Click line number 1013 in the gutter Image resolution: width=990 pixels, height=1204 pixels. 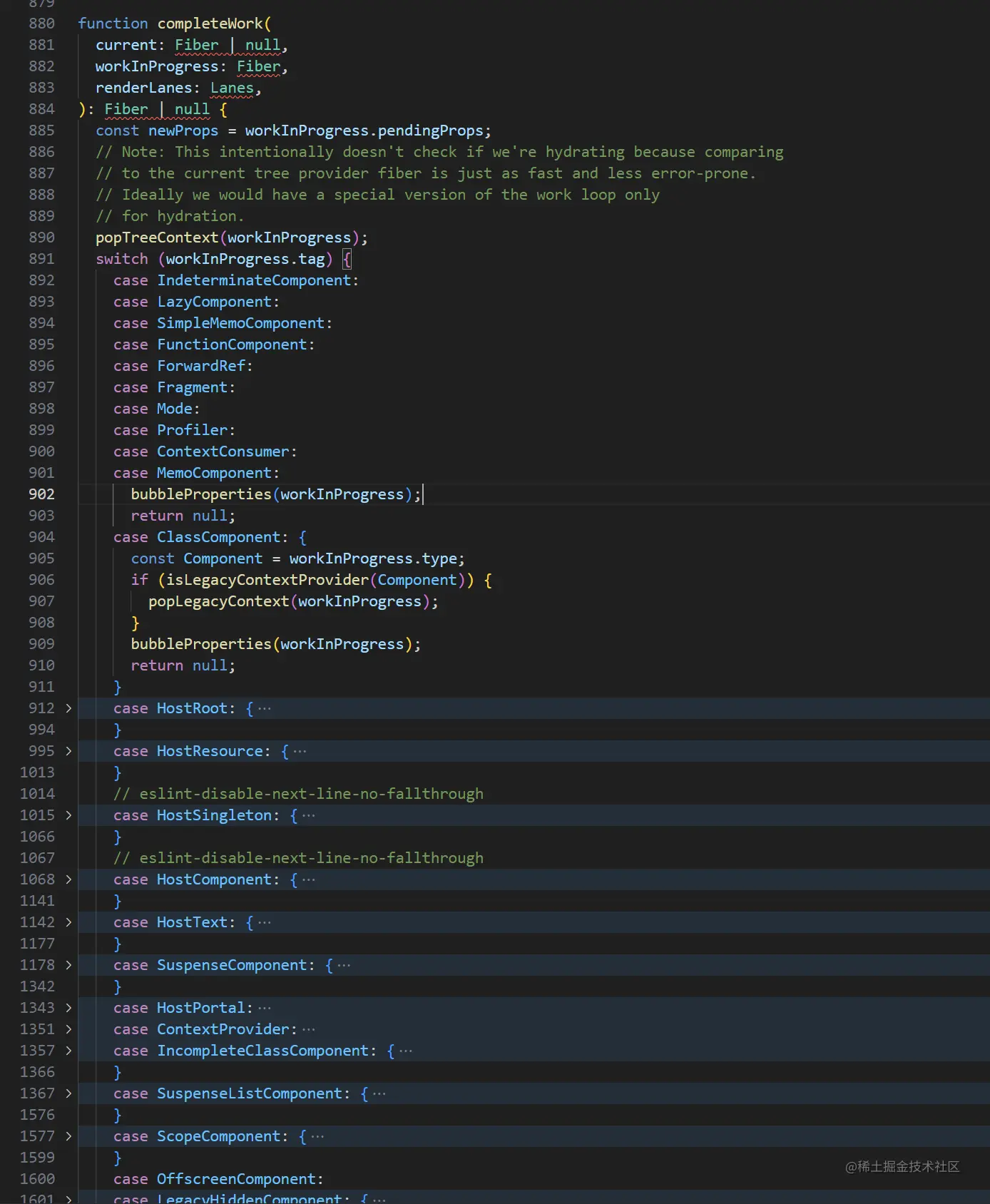(x=37, y=772)
